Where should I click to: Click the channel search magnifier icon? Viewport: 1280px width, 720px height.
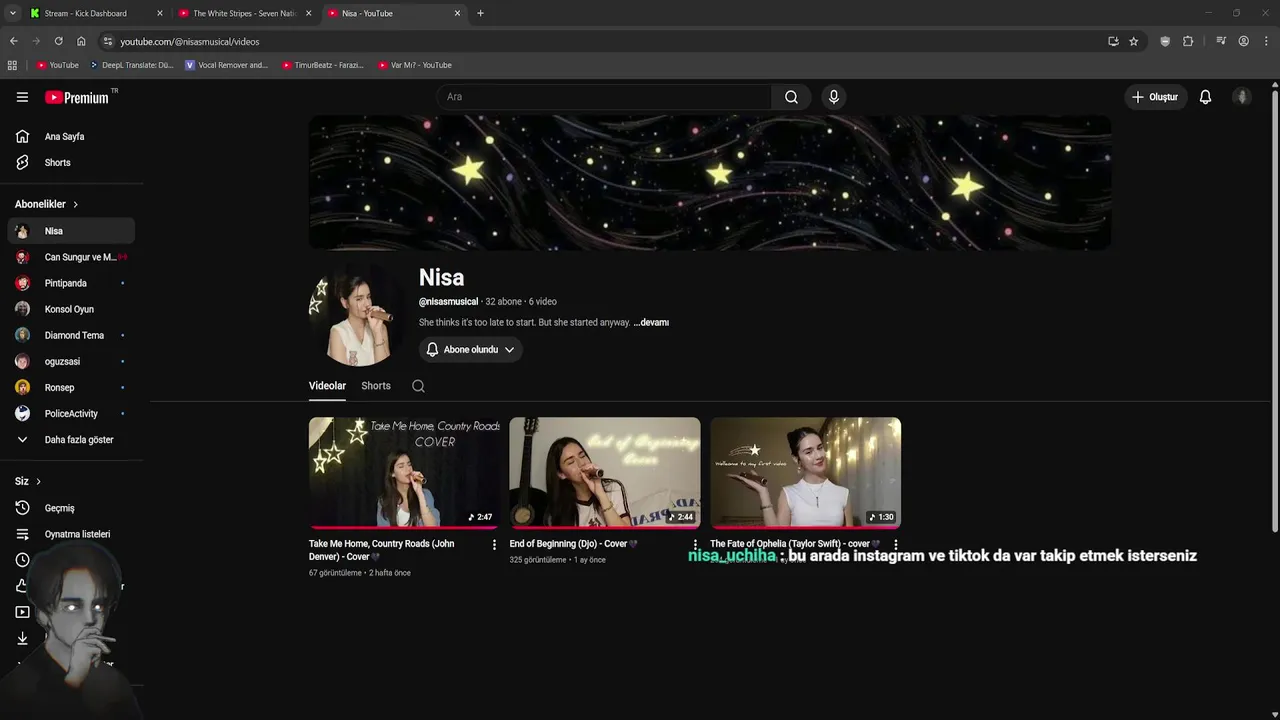pos(418,386)
